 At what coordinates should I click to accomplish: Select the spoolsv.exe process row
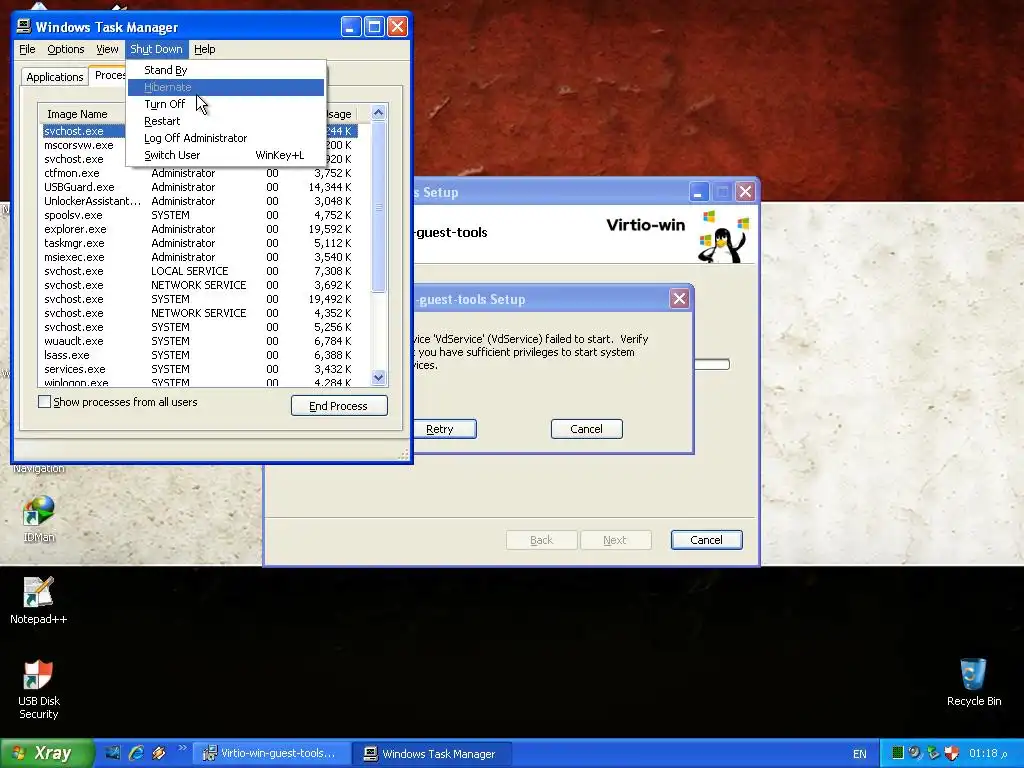point(200,215)
